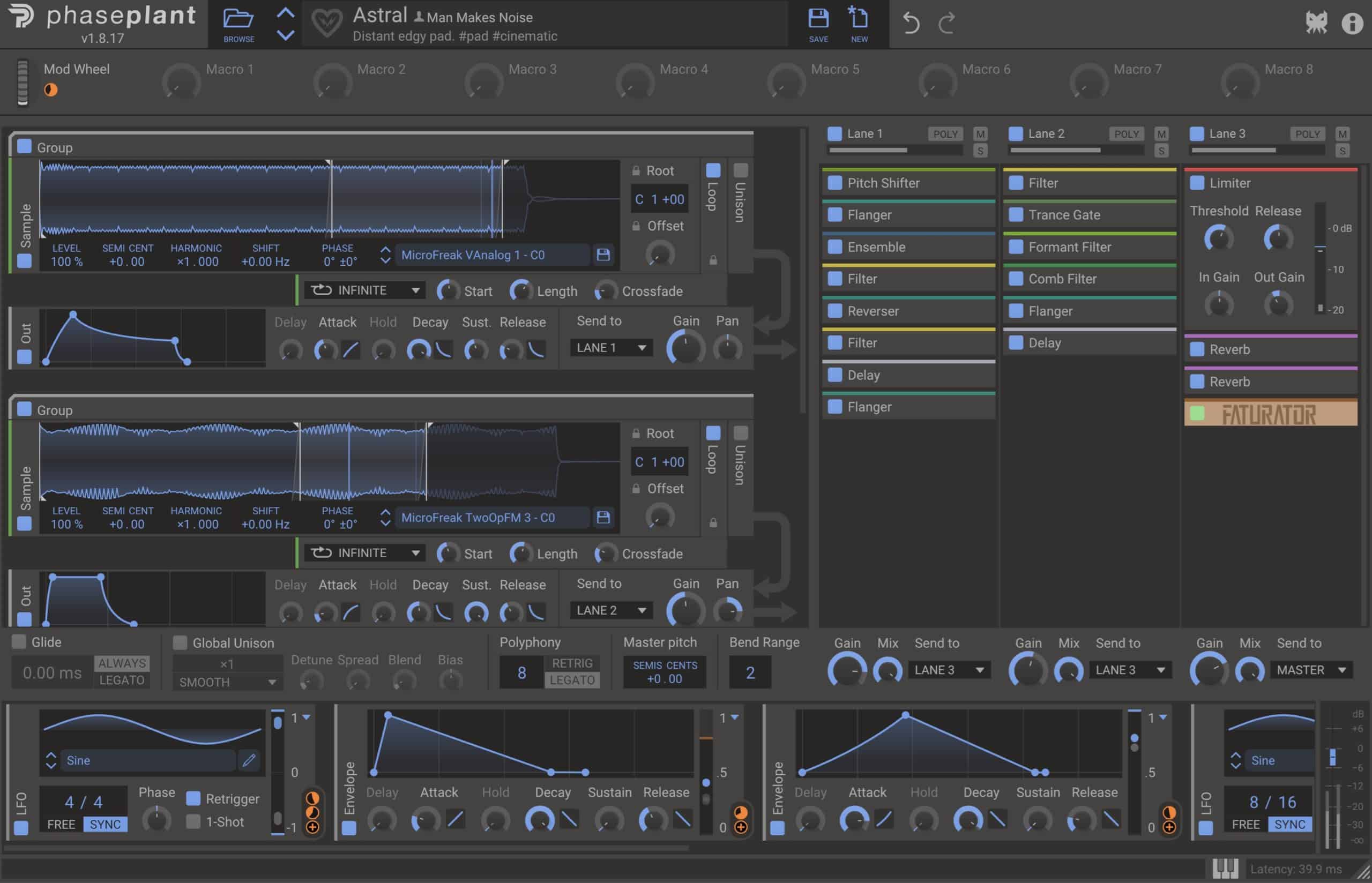This screenshot has height=883, width=1372.
Task: Go to the next preset with the down arrow
Action: (x=286, y=35)
